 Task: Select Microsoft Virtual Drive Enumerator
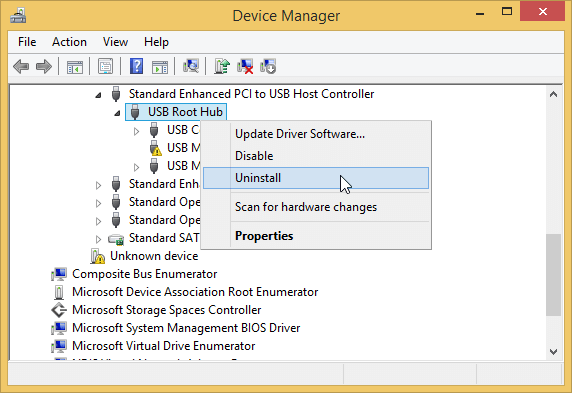click(x=163, y=346)
